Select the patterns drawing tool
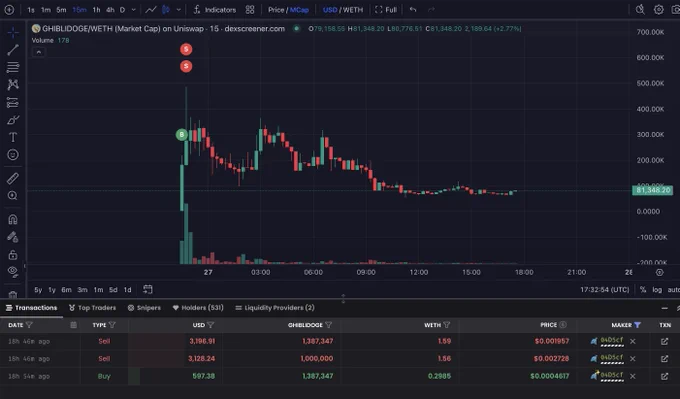Image resolution: width=680 pixels, height=399 pixels. click(x=13, y=85)
